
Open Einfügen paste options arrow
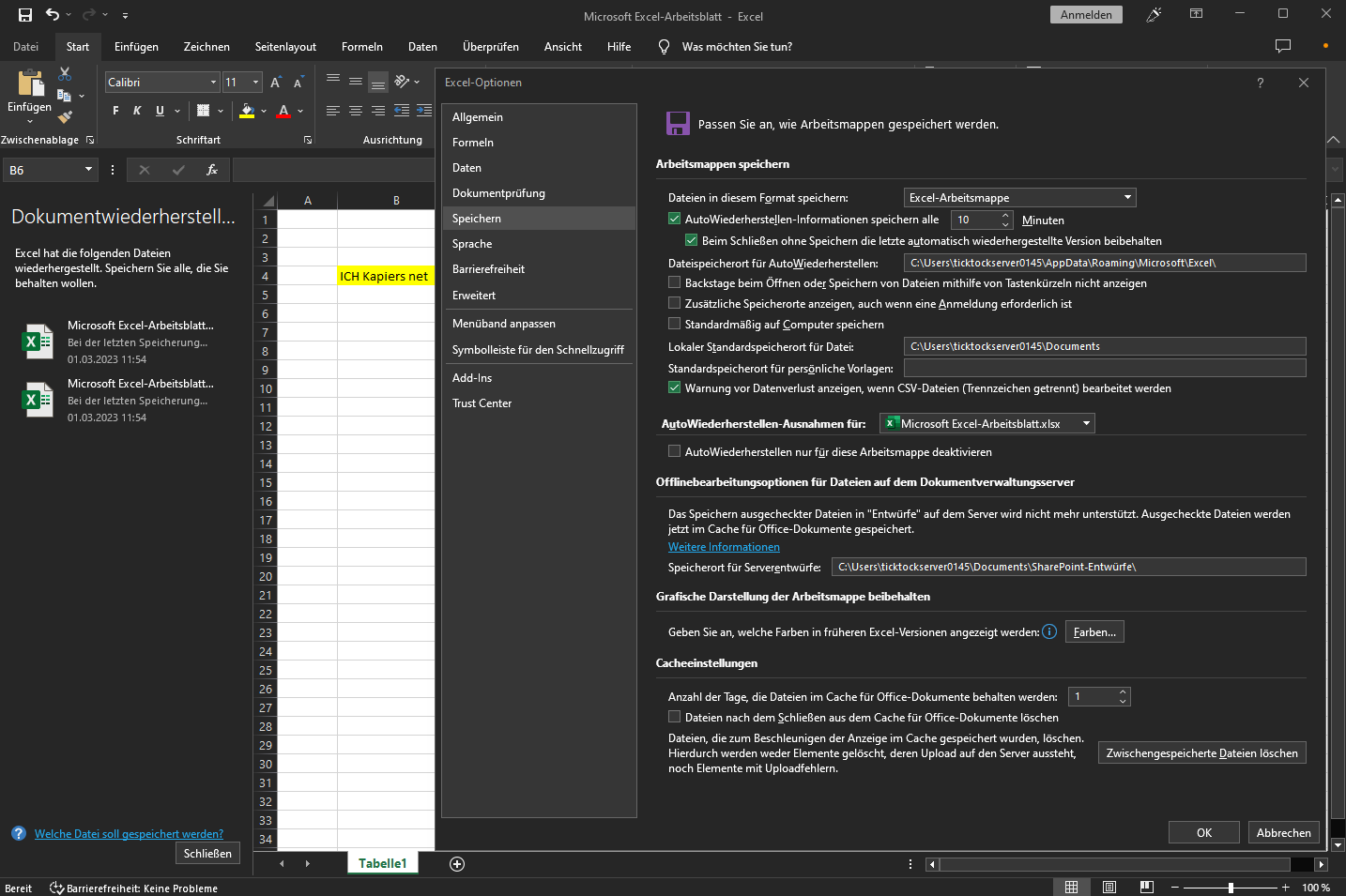click(30, 121)
